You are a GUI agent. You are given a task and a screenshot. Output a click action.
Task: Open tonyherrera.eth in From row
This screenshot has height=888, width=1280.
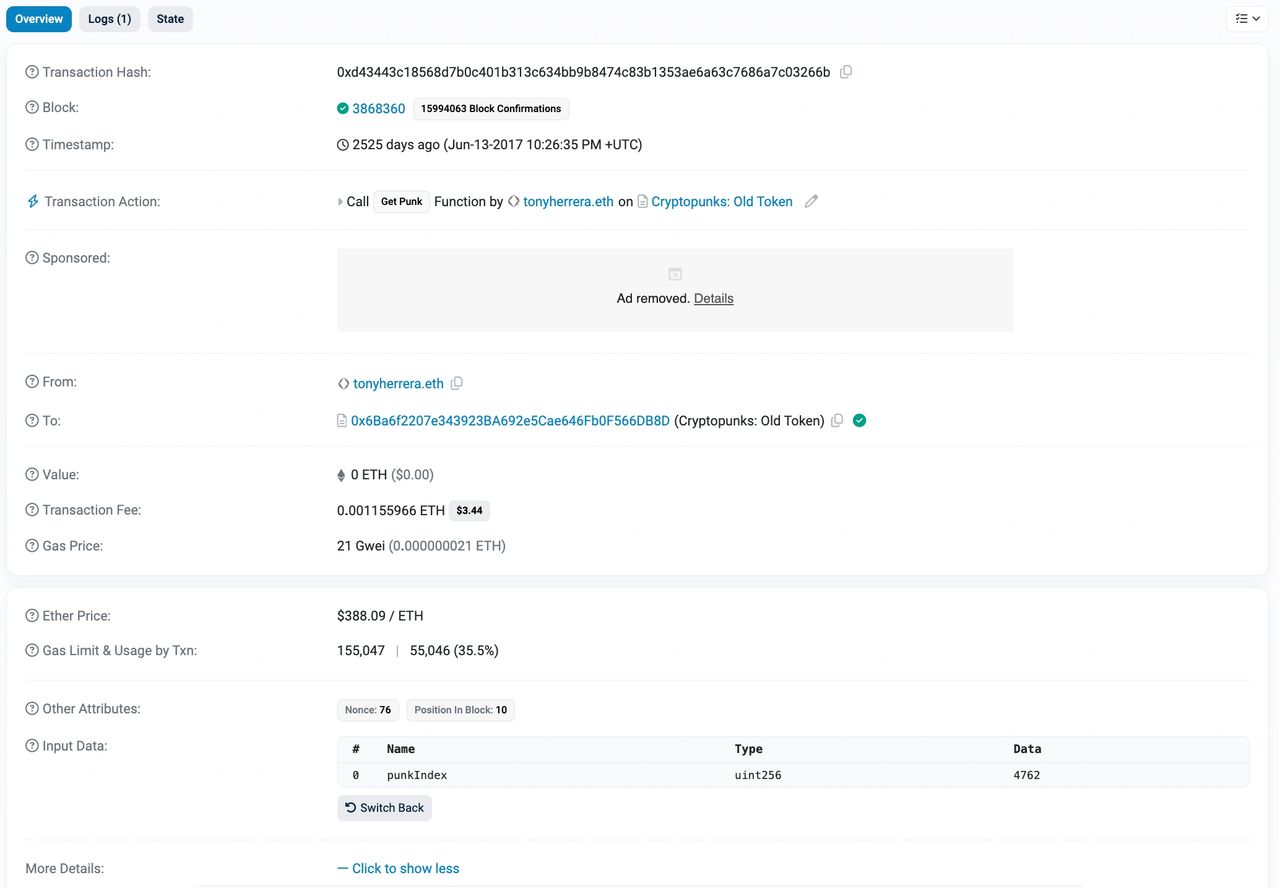click(398, 383)
